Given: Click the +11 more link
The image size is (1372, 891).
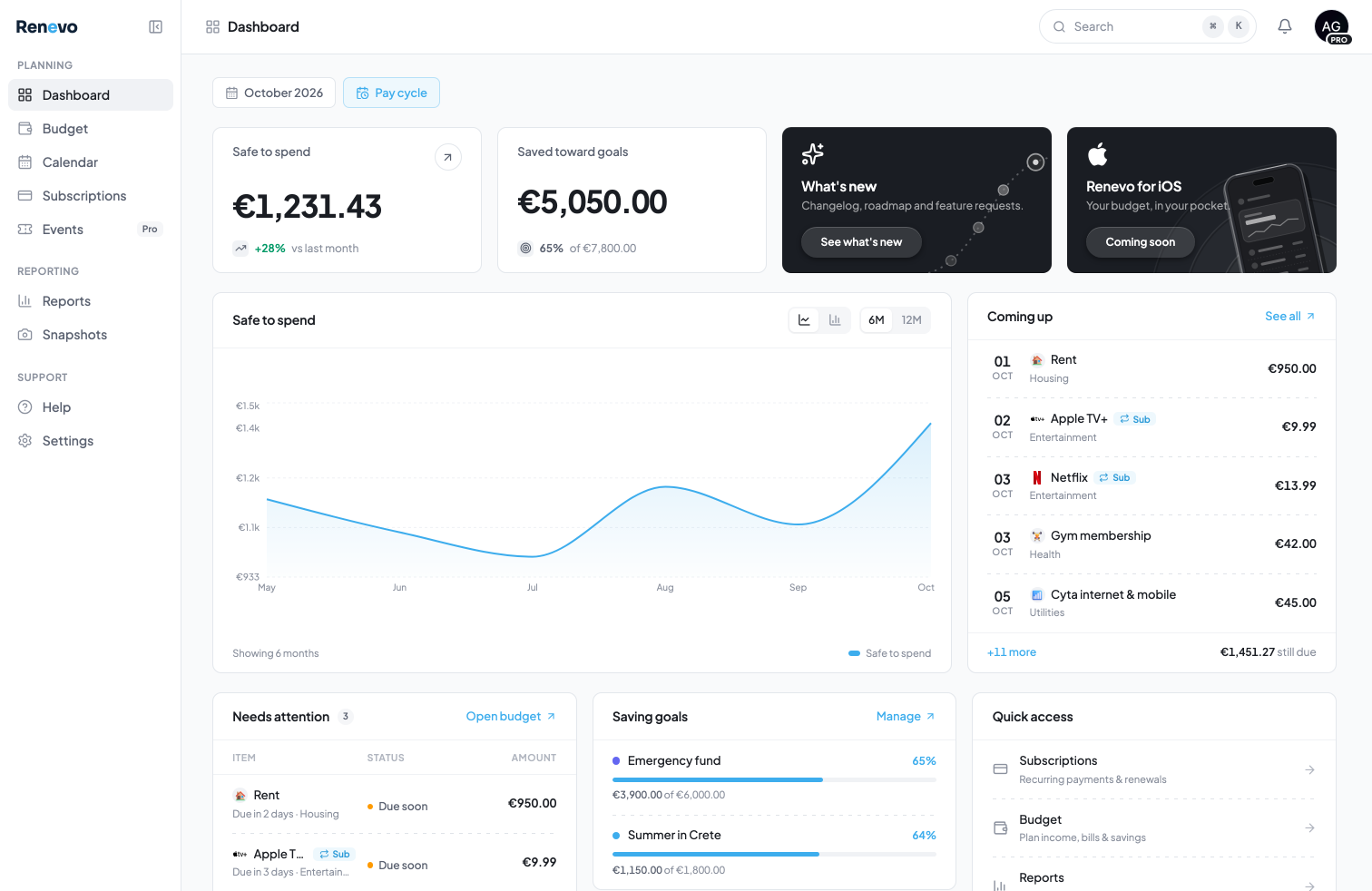Looking at the screenshot, I should pos(1012,652).
